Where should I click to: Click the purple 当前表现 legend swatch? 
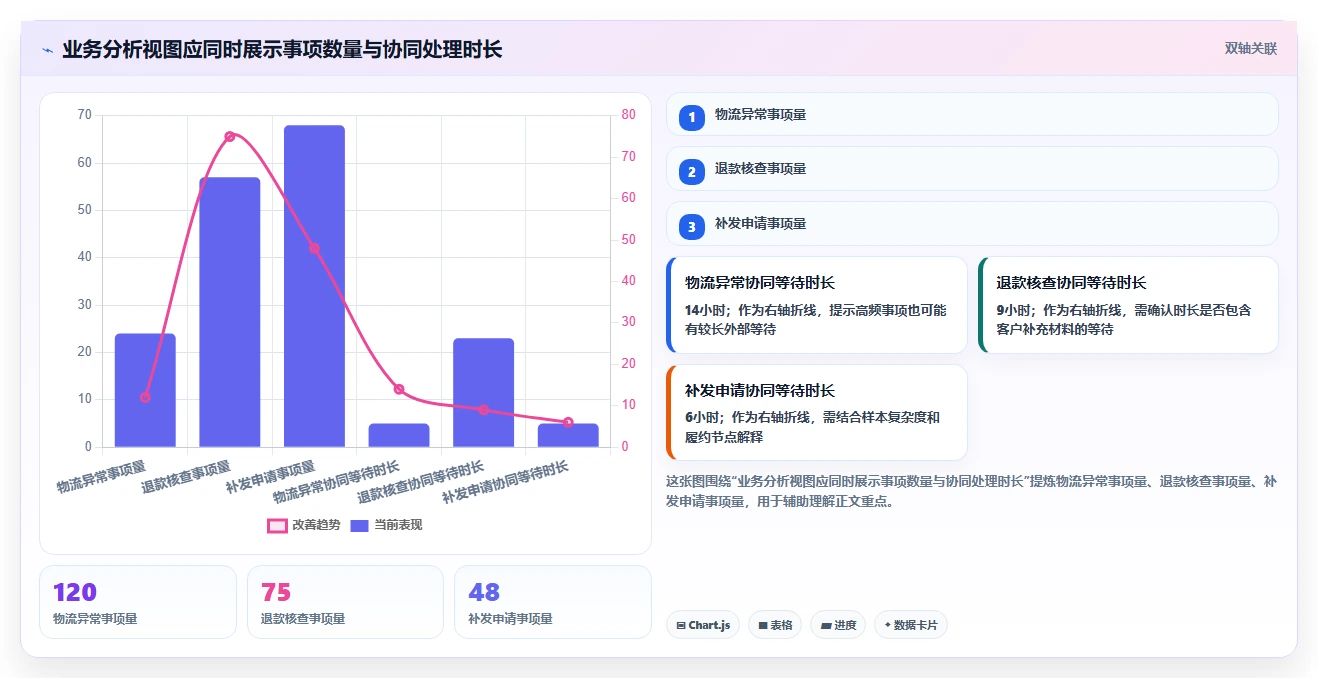(x=360, y=526)
